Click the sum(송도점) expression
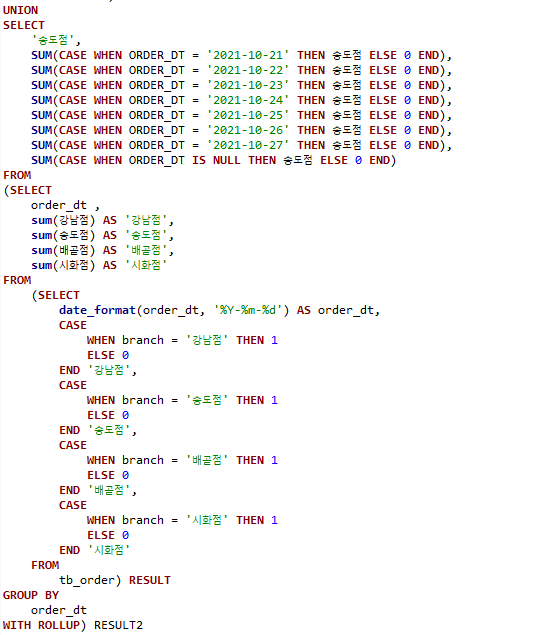Screen dimensions: 538x635 [x=63, y=235]
